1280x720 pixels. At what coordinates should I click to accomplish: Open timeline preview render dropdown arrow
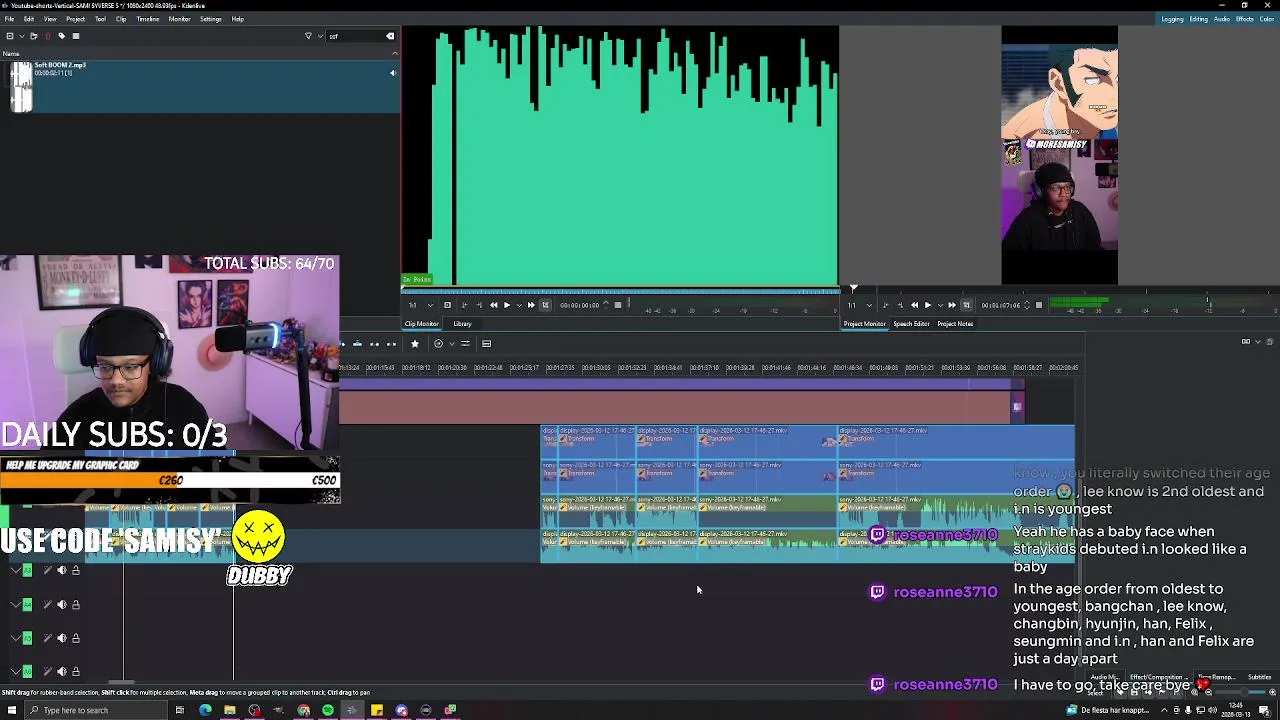tap(451, 344)
